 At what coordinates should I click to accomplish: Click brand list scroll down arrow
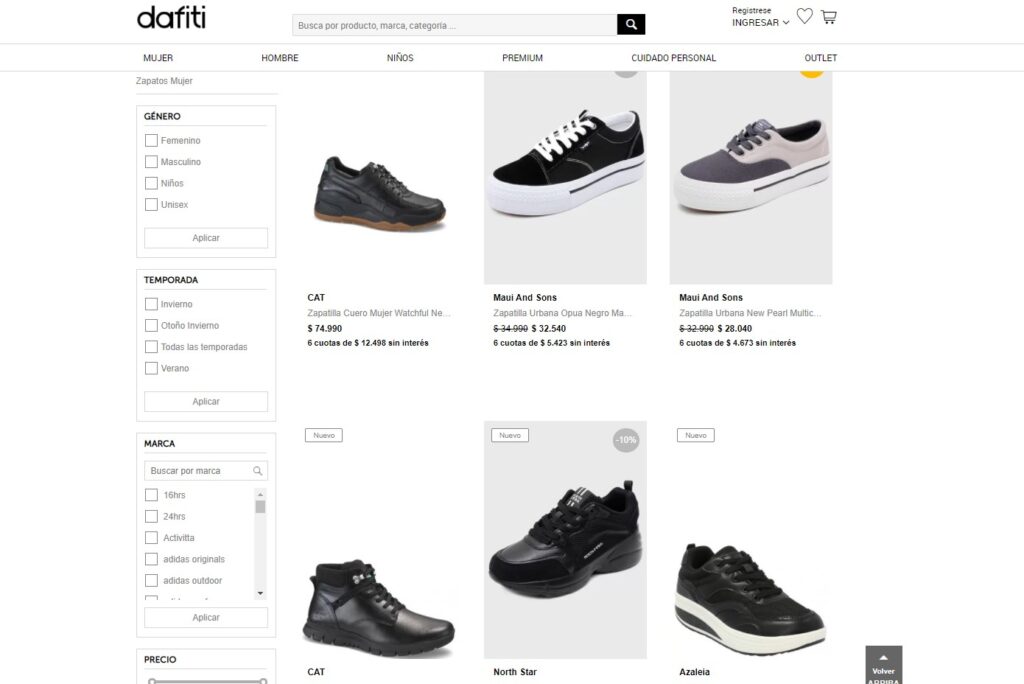tap(261, 593)
